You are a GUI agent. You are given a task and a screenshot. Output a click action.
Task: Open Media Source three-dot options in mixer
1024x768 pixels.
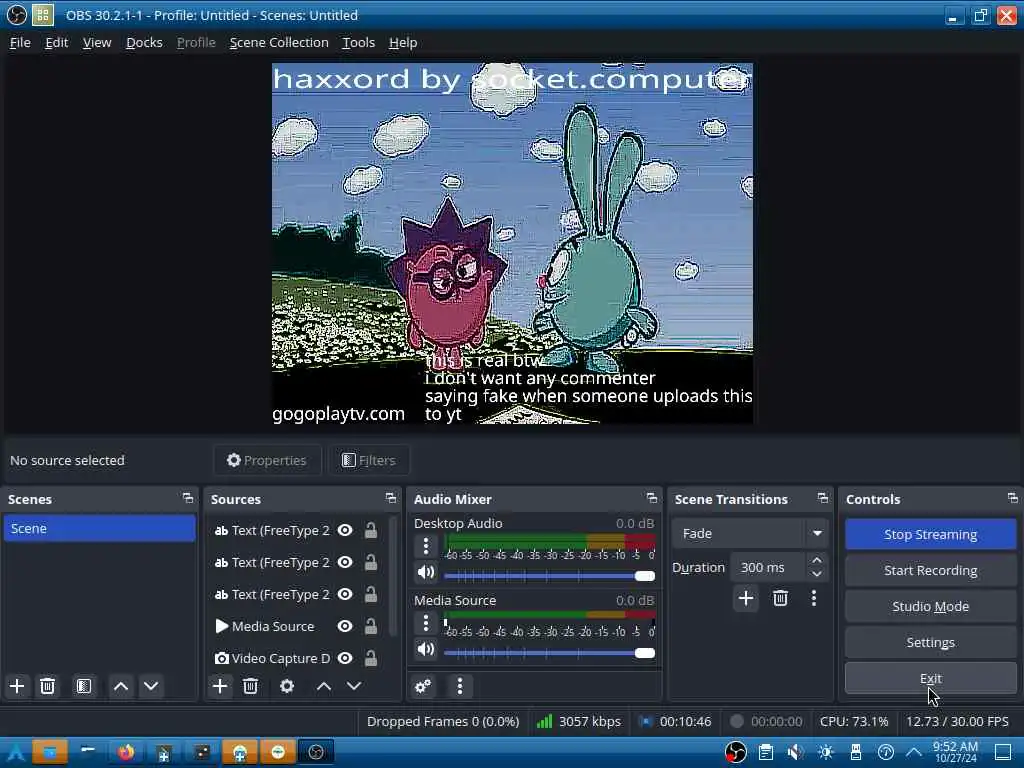426,623
